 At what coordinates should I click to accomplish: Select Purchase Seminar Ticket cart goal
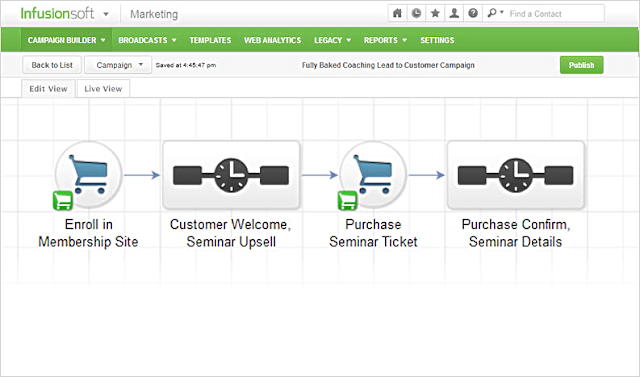point(373,175)
